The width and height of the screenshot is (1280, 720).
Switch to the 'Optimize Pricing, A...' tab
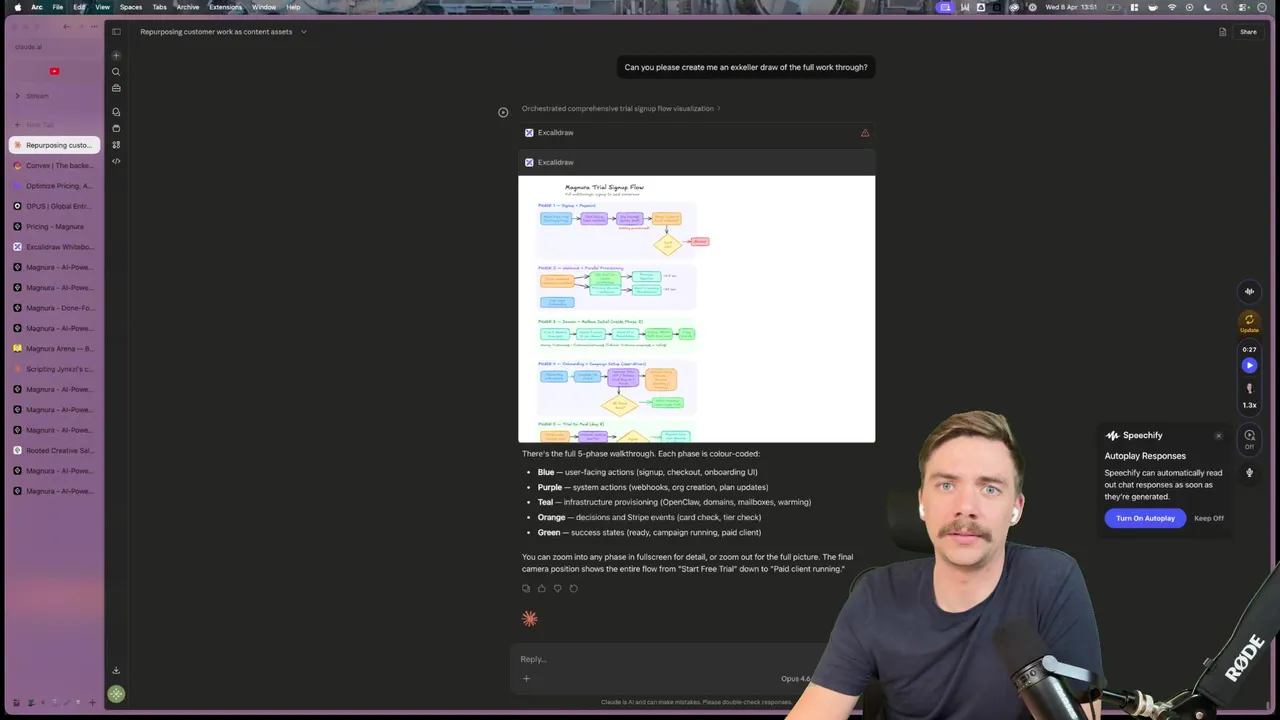(x=54, y=186)
